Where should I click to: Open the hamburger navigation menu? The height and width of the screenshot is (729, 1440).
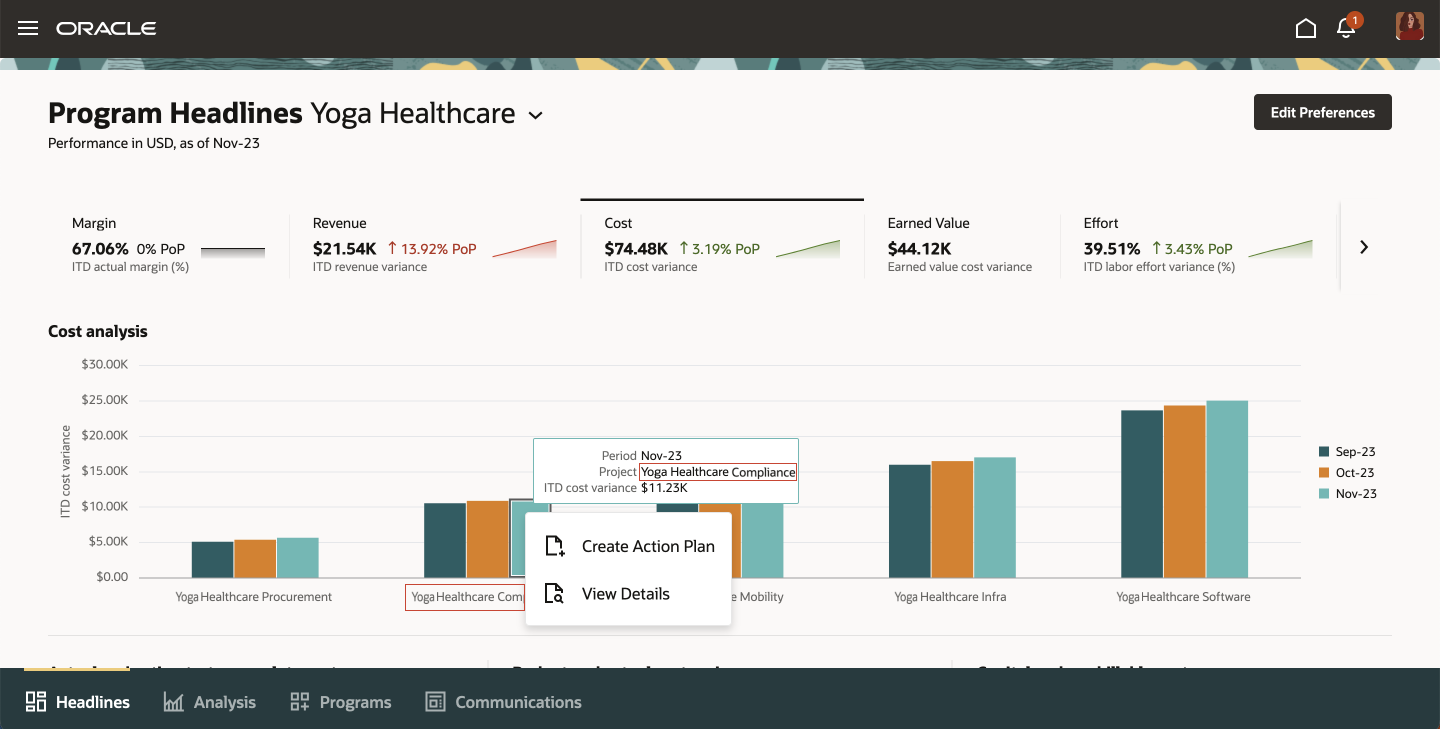pyautogui.click(x=28, y=28)
